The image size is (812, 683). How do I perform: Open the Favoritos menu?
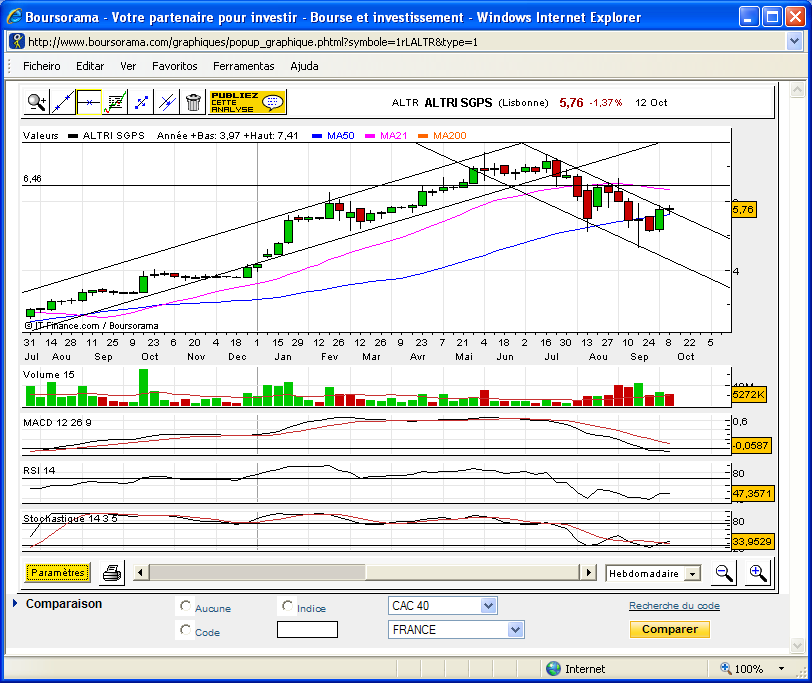click(x=175, y=66)
